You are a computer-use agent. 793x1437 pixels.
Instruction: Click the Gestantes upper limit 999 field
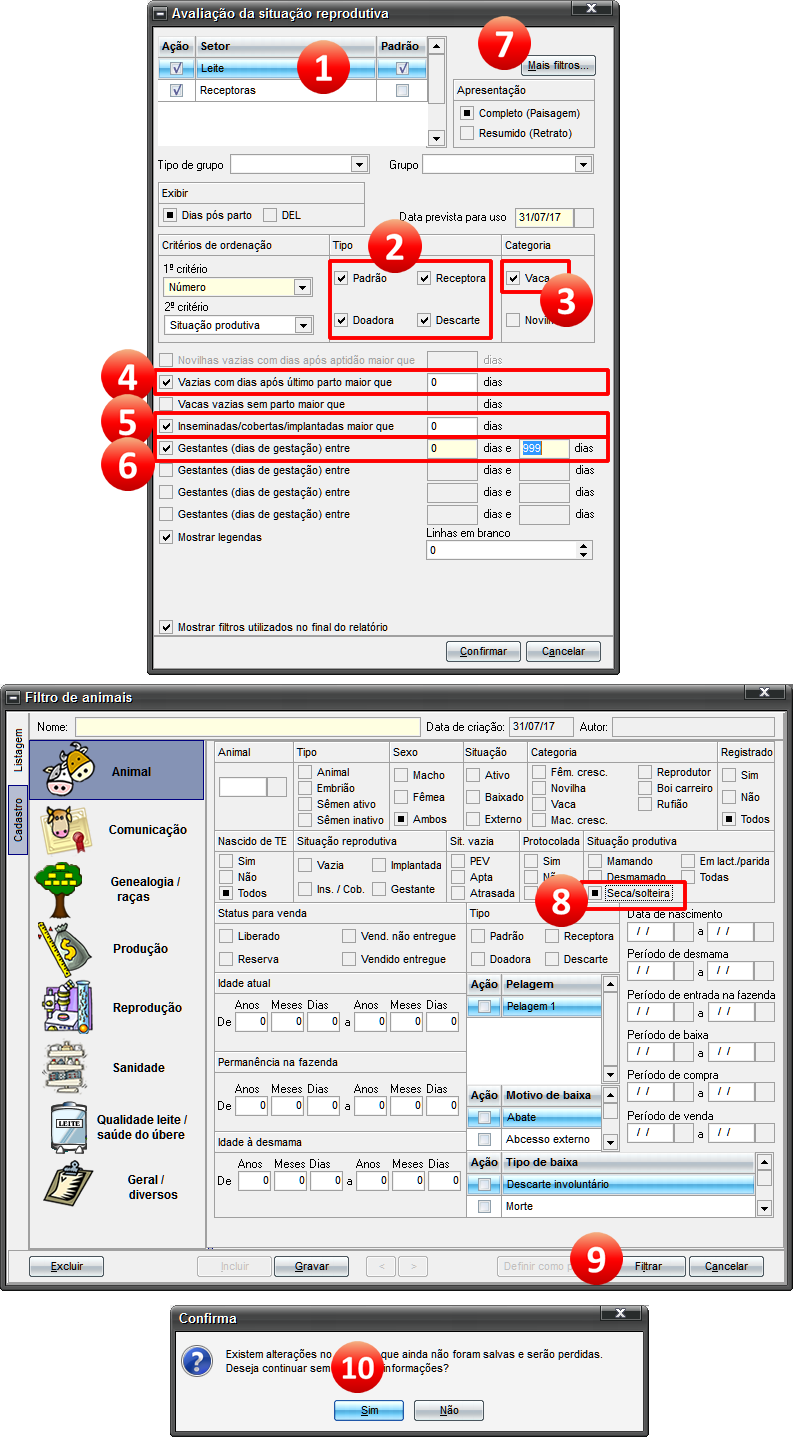click(544, 448)
